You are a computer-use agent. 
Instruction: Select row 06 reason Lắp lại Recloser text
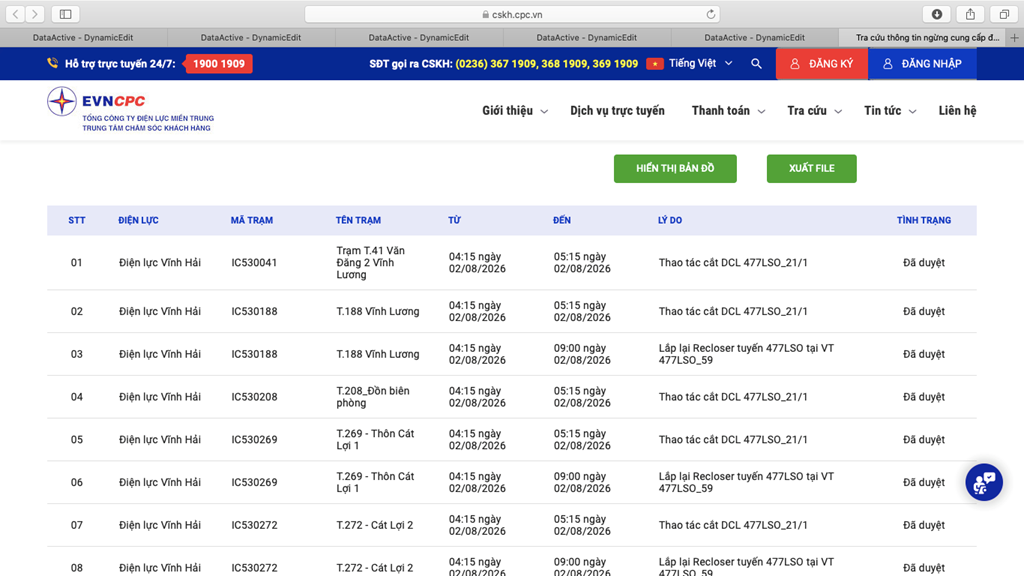tap(746, 482)
